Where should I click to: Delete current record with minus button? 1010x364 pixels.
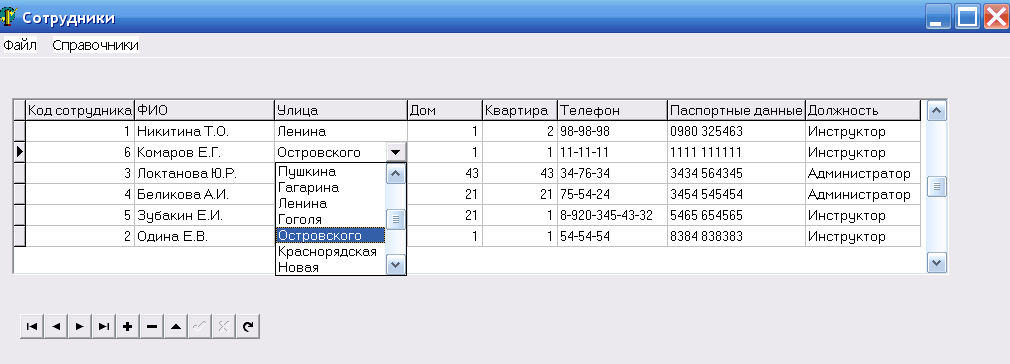pos(151,327)
